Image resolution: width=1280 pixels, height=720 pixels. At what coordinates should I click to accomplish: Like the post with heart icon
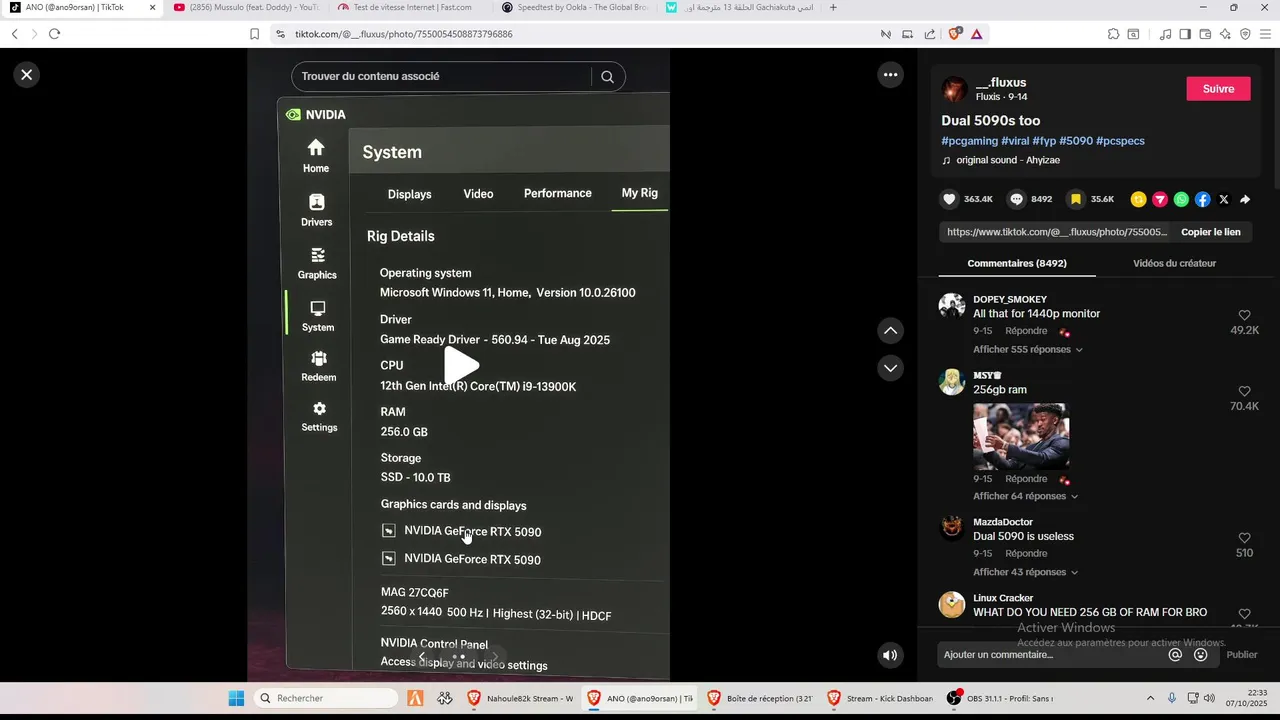coord(949,199)
